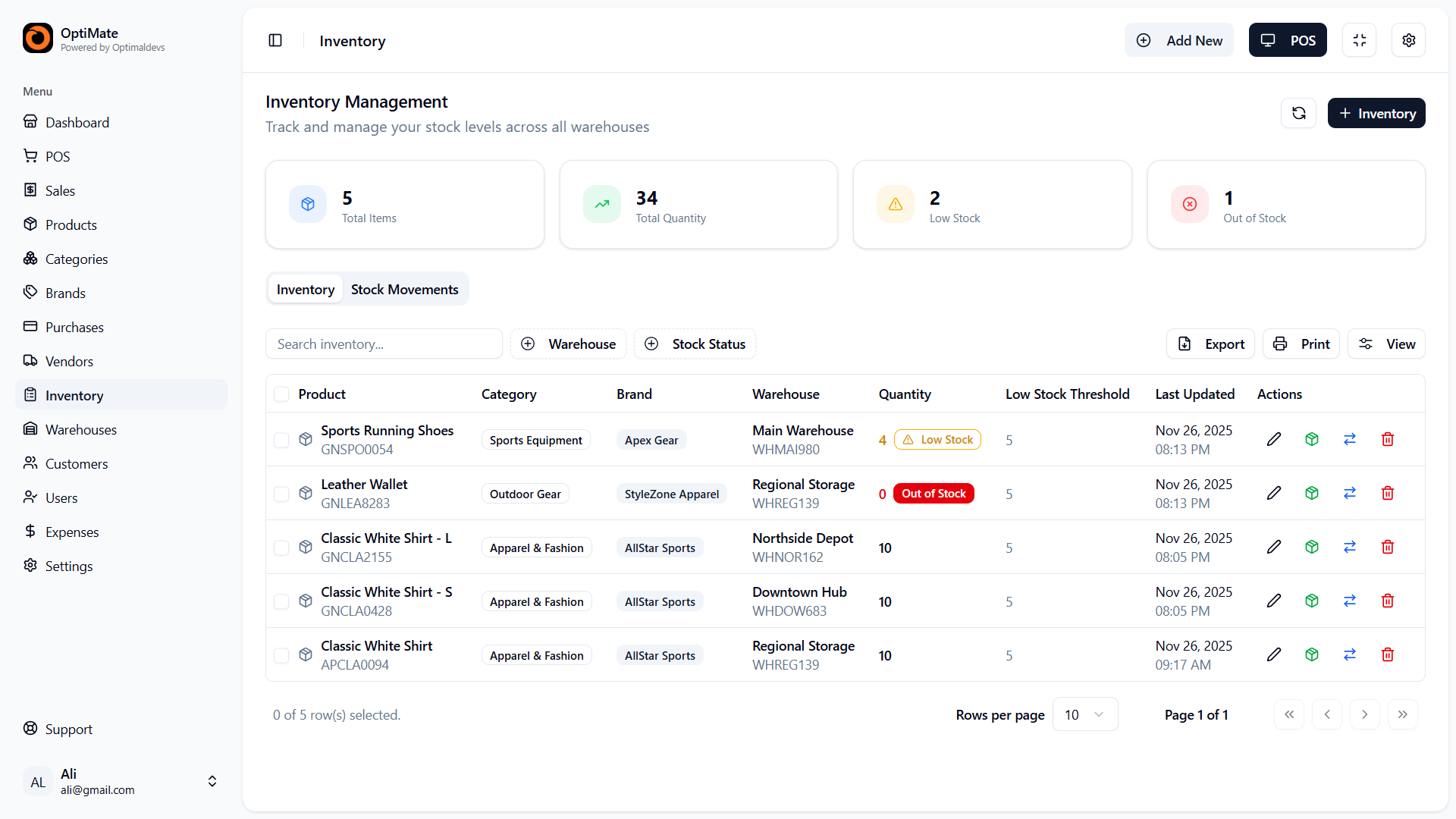Tick the checkbox beside Classic White Shirt - S
Viewport: 1456px width, 819px height.
pyautogui.click(x=281, y=601)
